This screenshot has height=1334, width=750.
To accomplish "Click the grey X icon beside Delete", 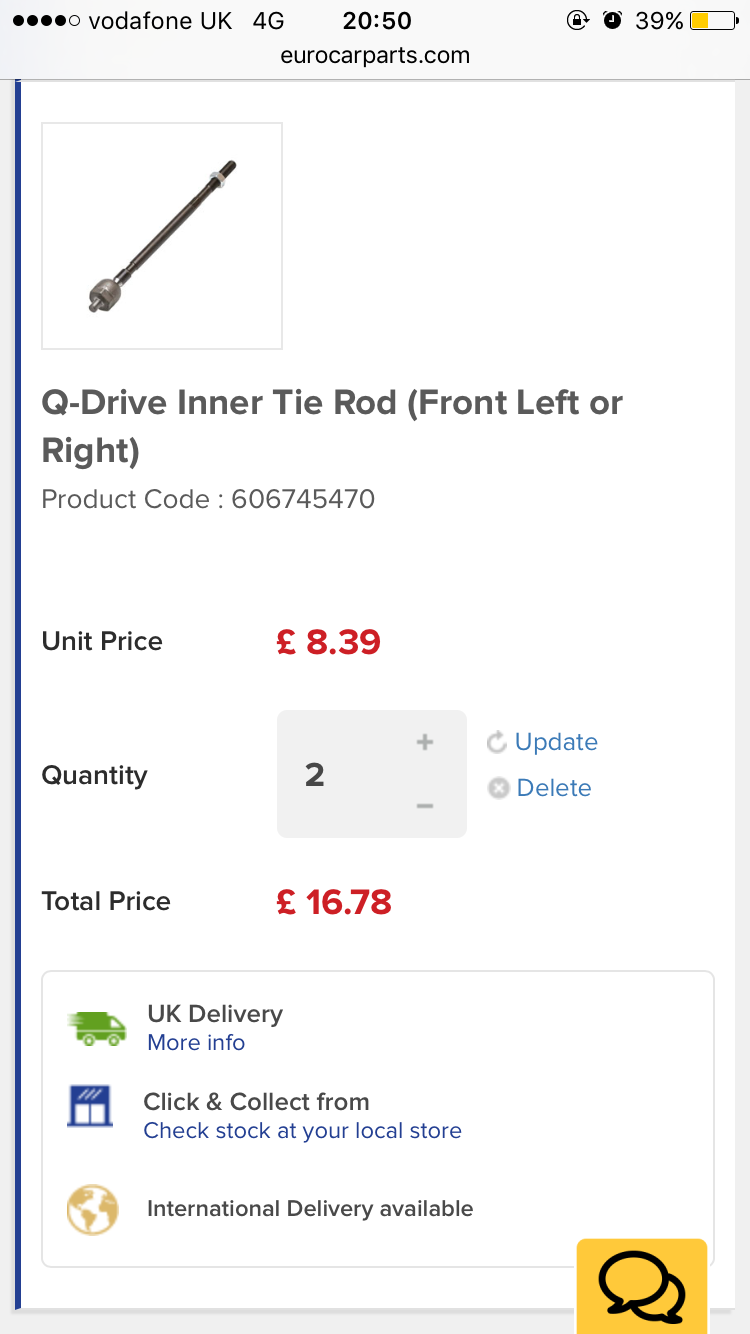I will click(x=498, y=788).
